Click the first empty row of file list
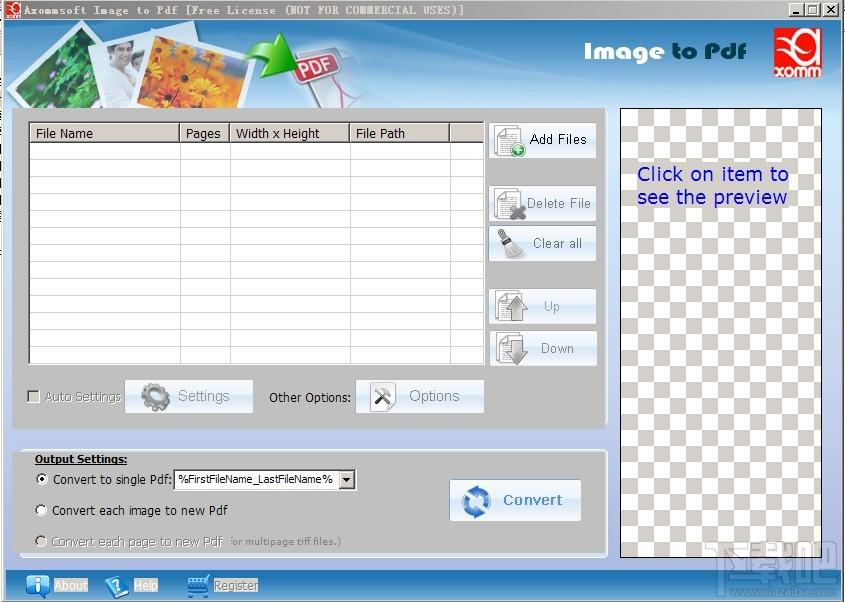845x602 pixels. coord(257,151)
